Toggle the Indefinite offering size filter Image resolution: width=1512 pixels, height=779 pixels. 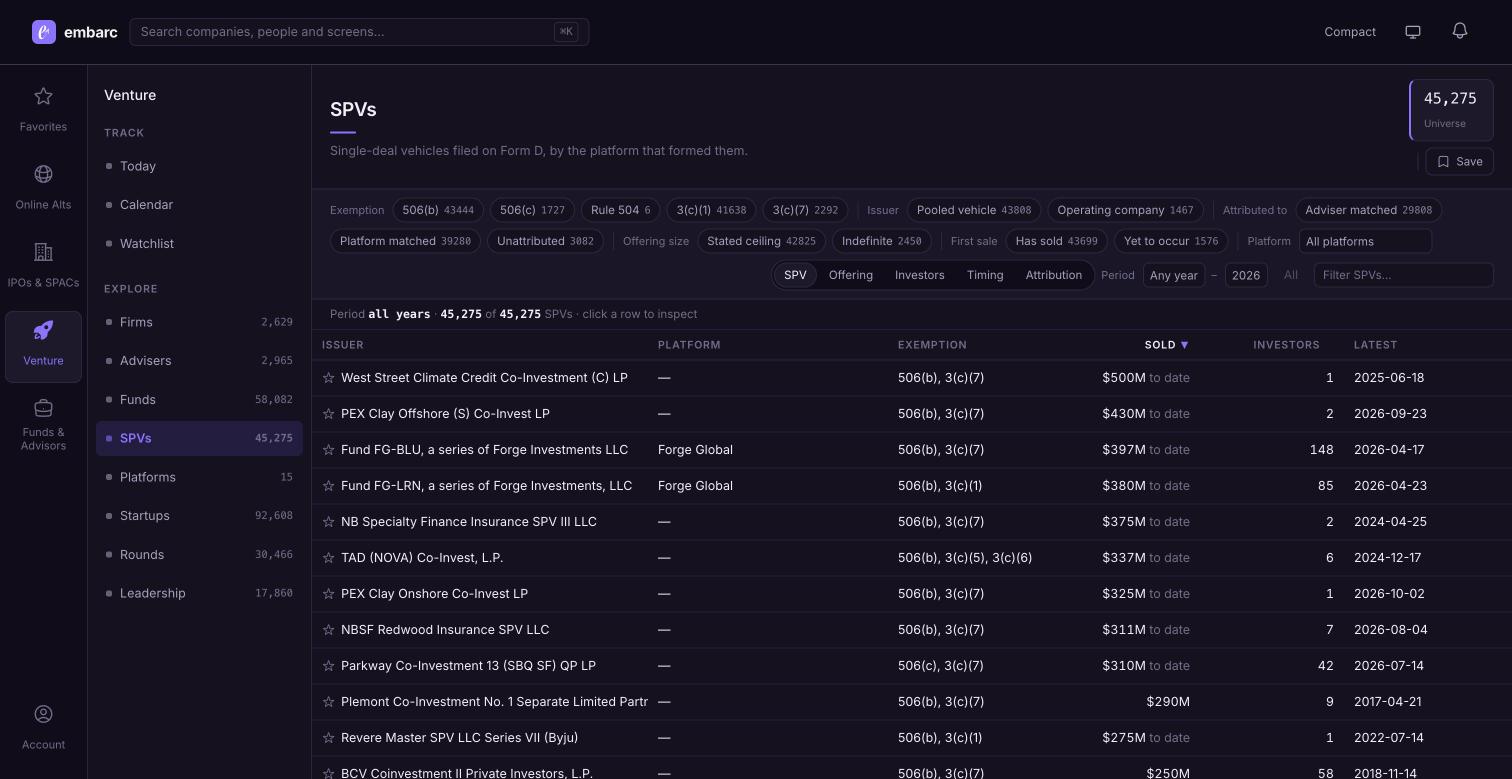[x=882, y=241]
